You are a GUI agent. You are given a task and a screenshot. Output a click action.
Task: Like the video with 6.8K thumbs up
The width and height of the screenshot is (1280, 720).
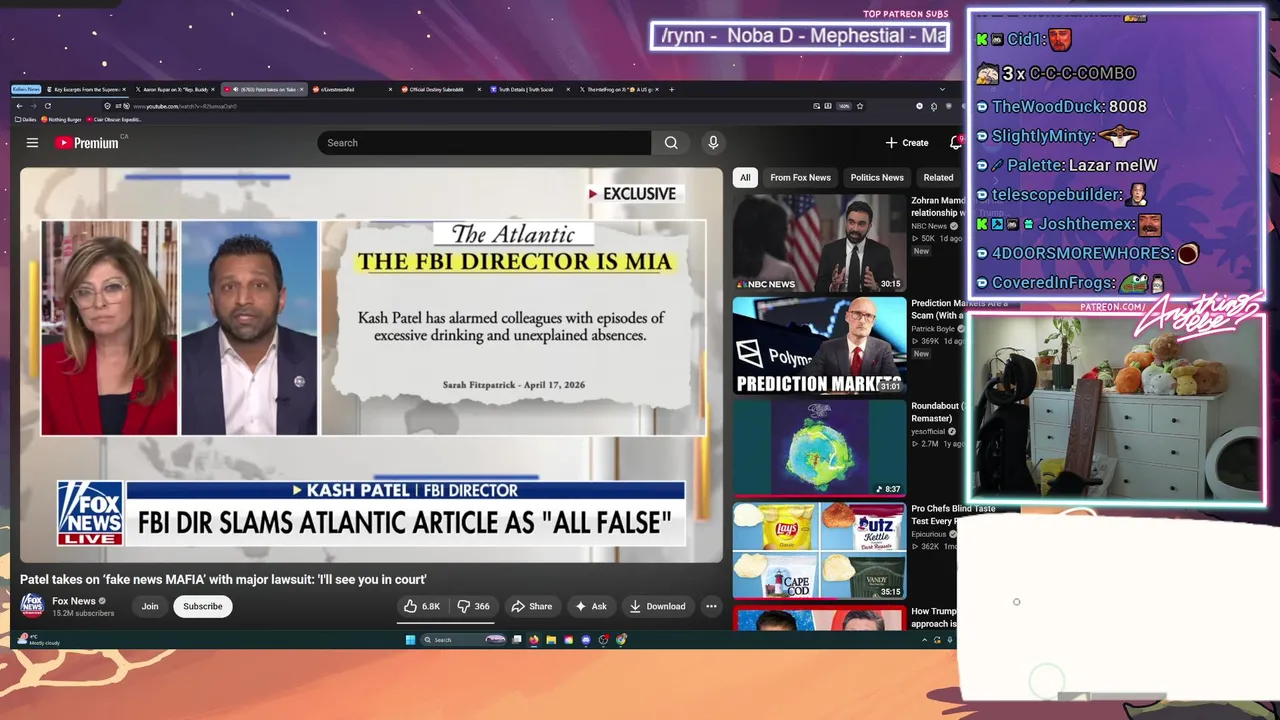(x=421, y=606)
